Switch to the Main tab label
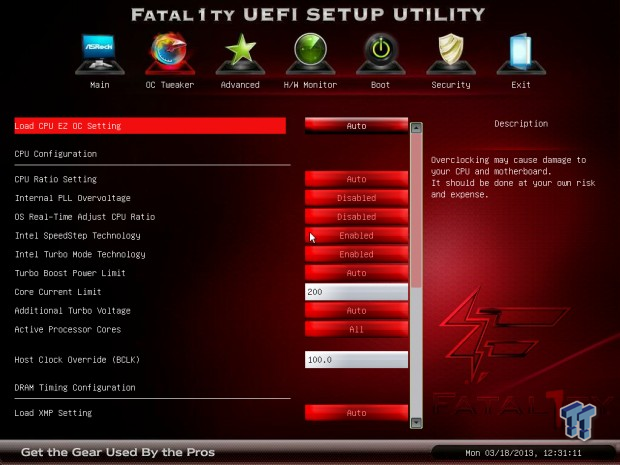This screenshot has width=620, height=465. pos(100,85)
